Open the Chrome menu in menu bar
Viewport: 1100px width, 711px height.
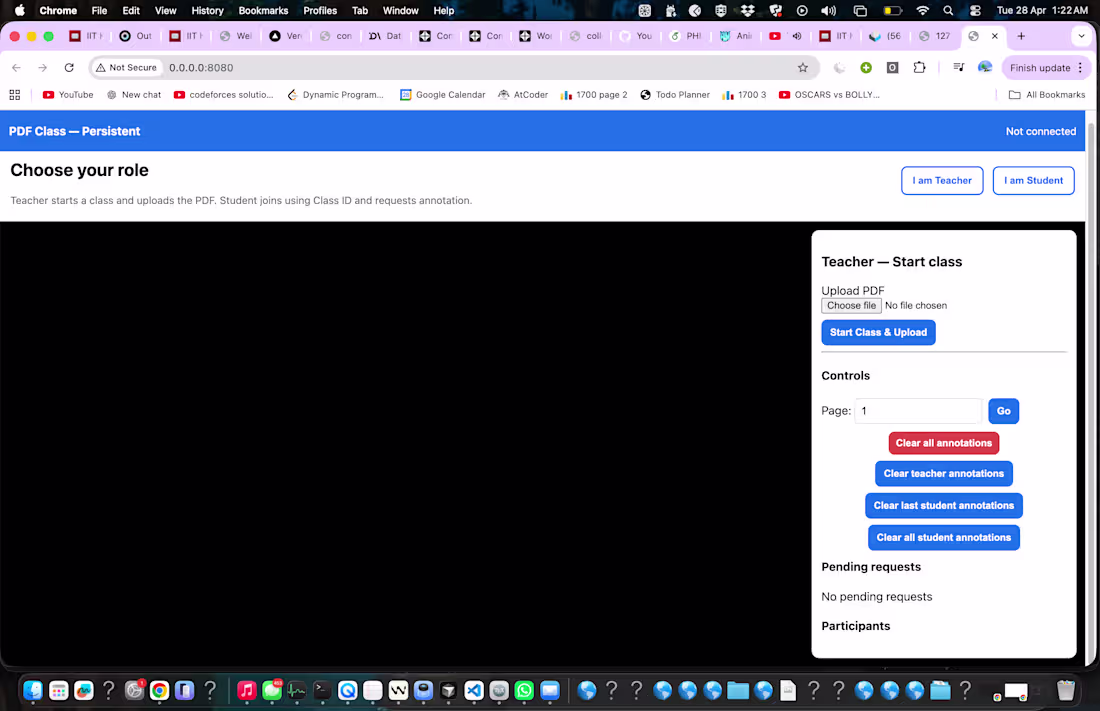pyautogui.click(x=58, y=11)
